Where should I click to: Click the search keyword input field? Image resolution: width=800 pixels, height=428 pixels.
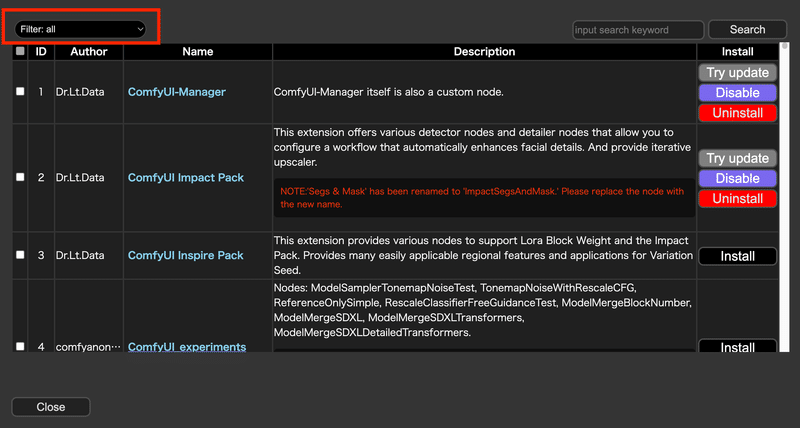click(x=638, y=30)
